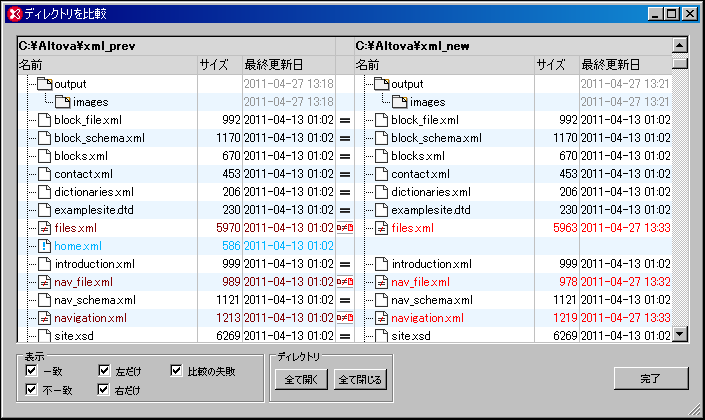The width and height of the screenshot is (705, 420).
Task: Click the file icon of dictionaries.xml on left
Action: [45, 192]
